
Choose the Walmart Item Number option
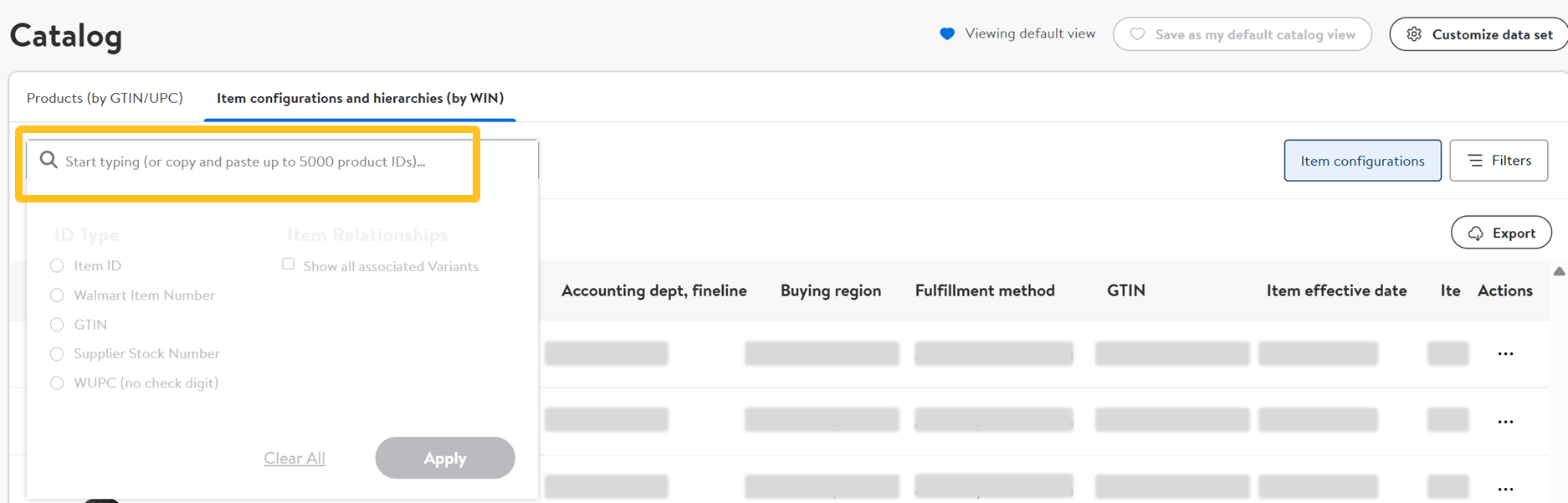coord(57,295)
